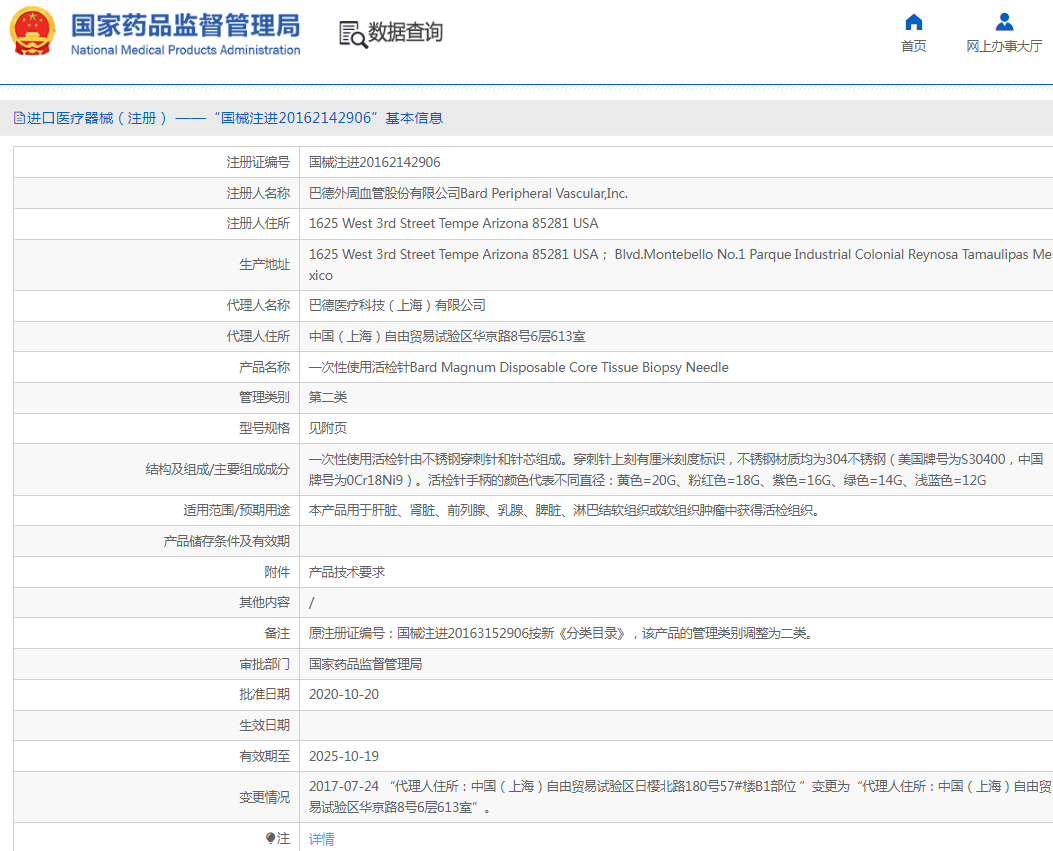Click the 生效日期 label
Image resolution: width=1053 pixels, height=851 pixels.
click(x=265, y=725)
